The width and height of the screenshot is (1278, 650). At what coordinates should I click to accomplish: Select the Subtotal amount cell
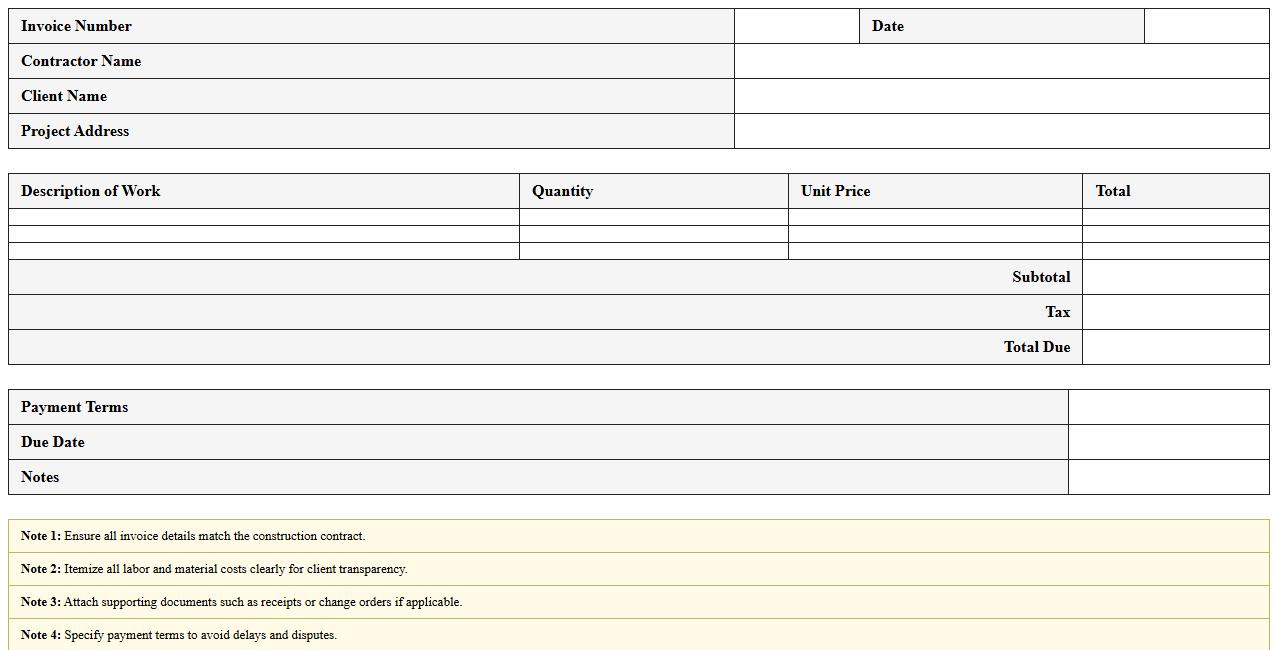1175,277
